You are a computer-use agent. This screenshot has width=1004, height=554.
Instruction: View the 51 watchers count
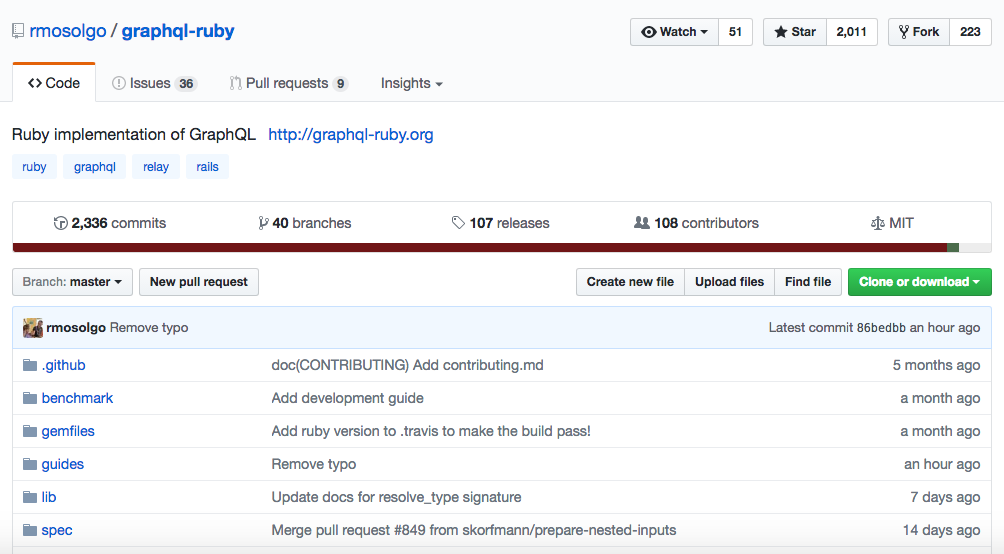tap(735, 32)
